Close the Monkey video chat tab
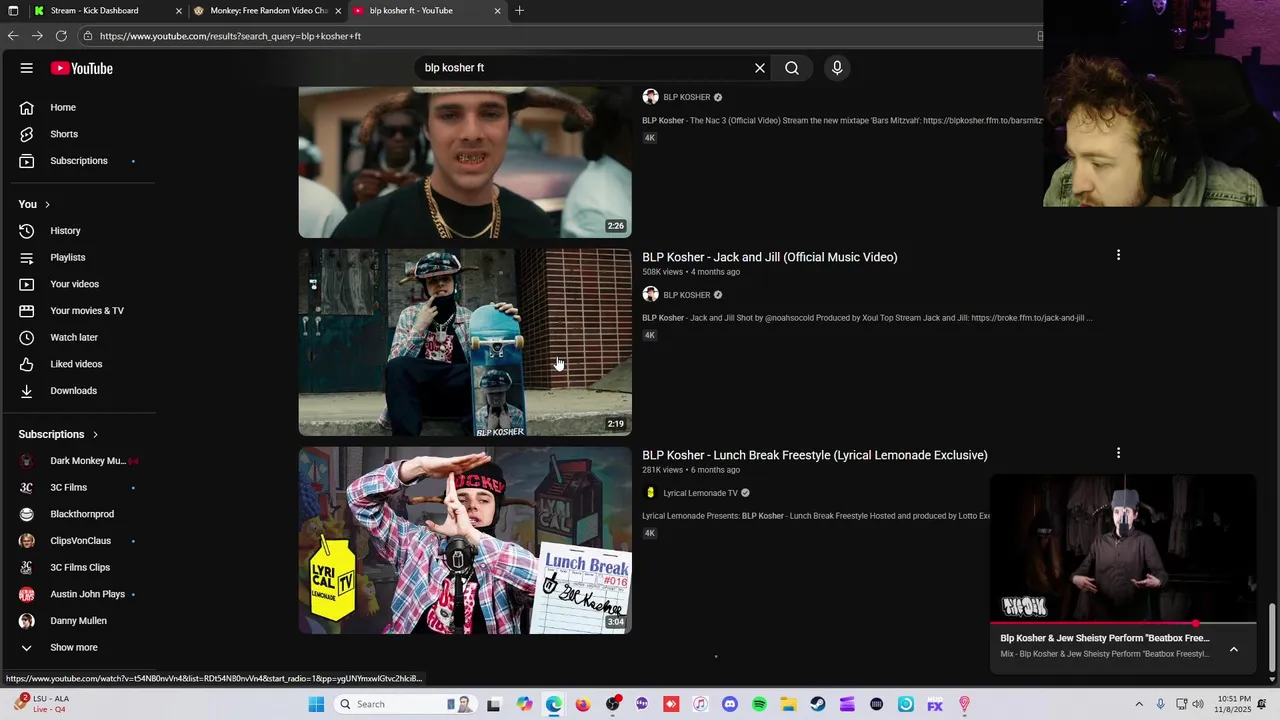1280x720 pixels. click(338, 11)
